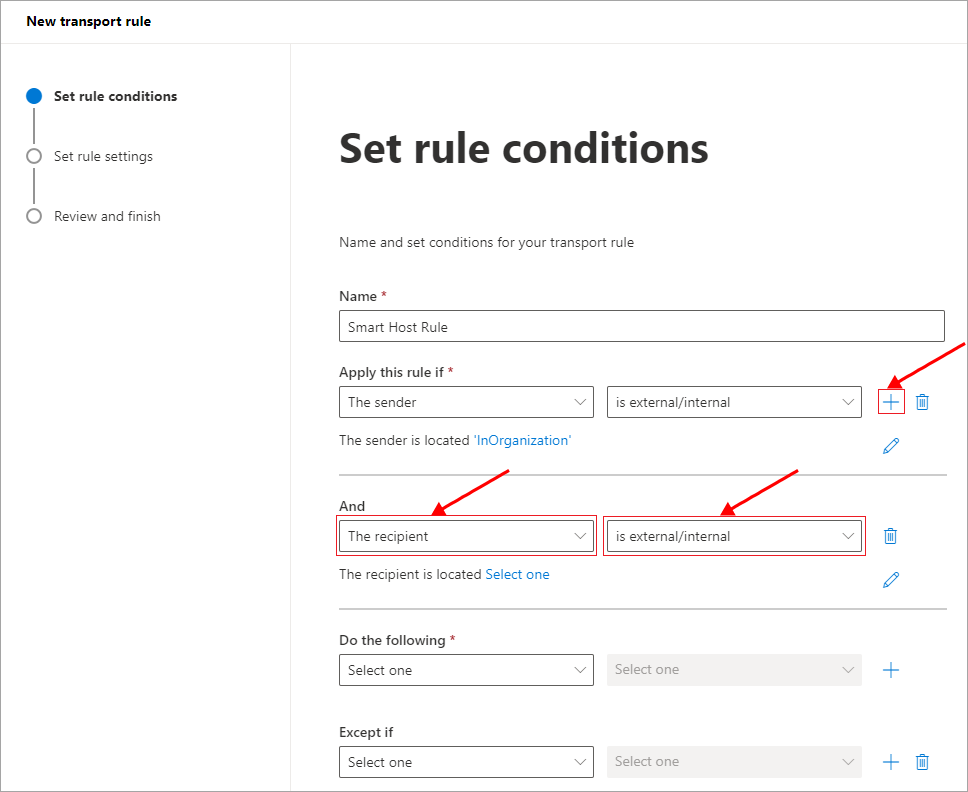Delete the Except if row

click(x=922, y=762)
